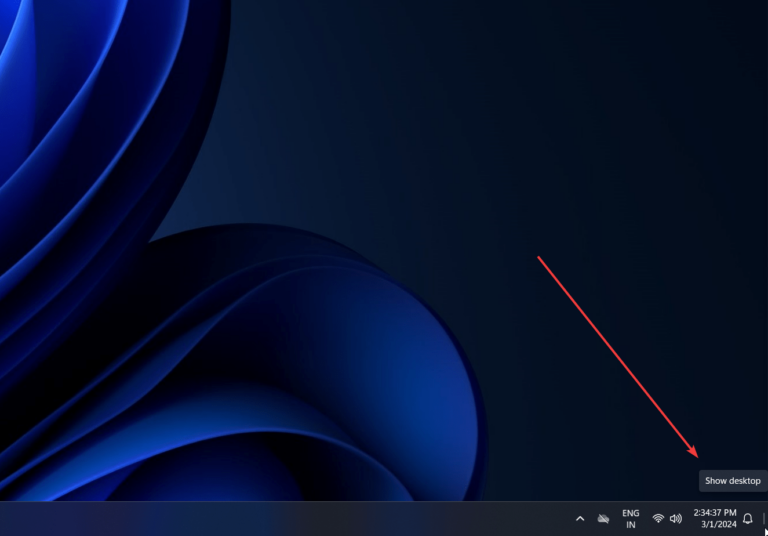Expand the hidden icons tray chevron
The height and width of the screenshot is (536, 768).
[x=580, y=518]
